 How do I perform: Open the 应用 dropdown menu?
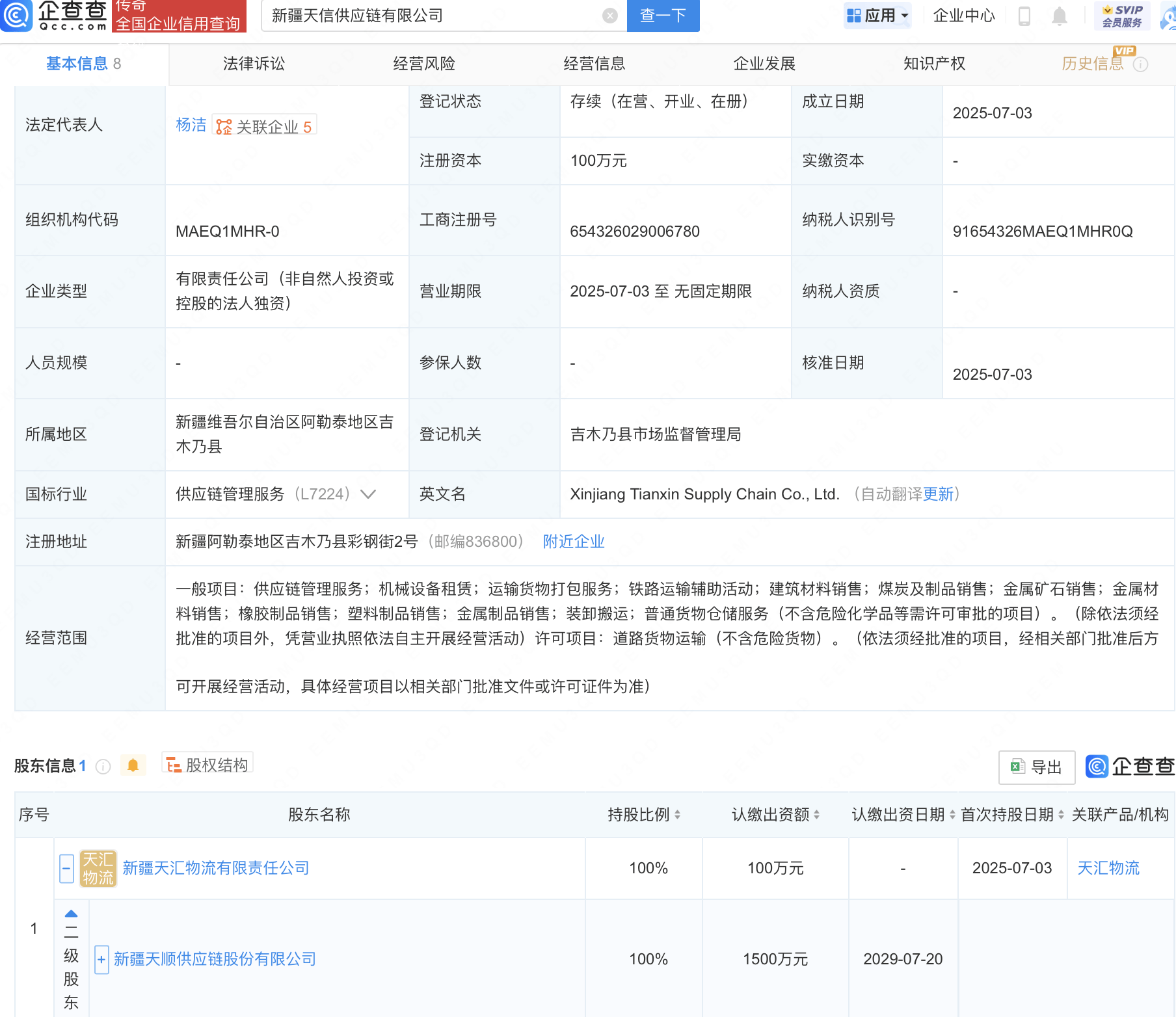(x=877, y=16)
